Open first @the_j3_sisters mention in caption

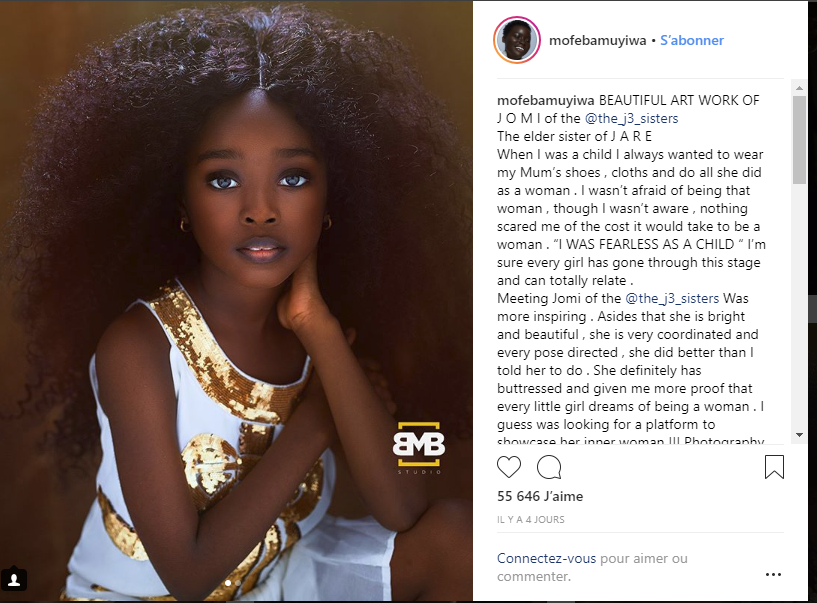coord(632,118)
